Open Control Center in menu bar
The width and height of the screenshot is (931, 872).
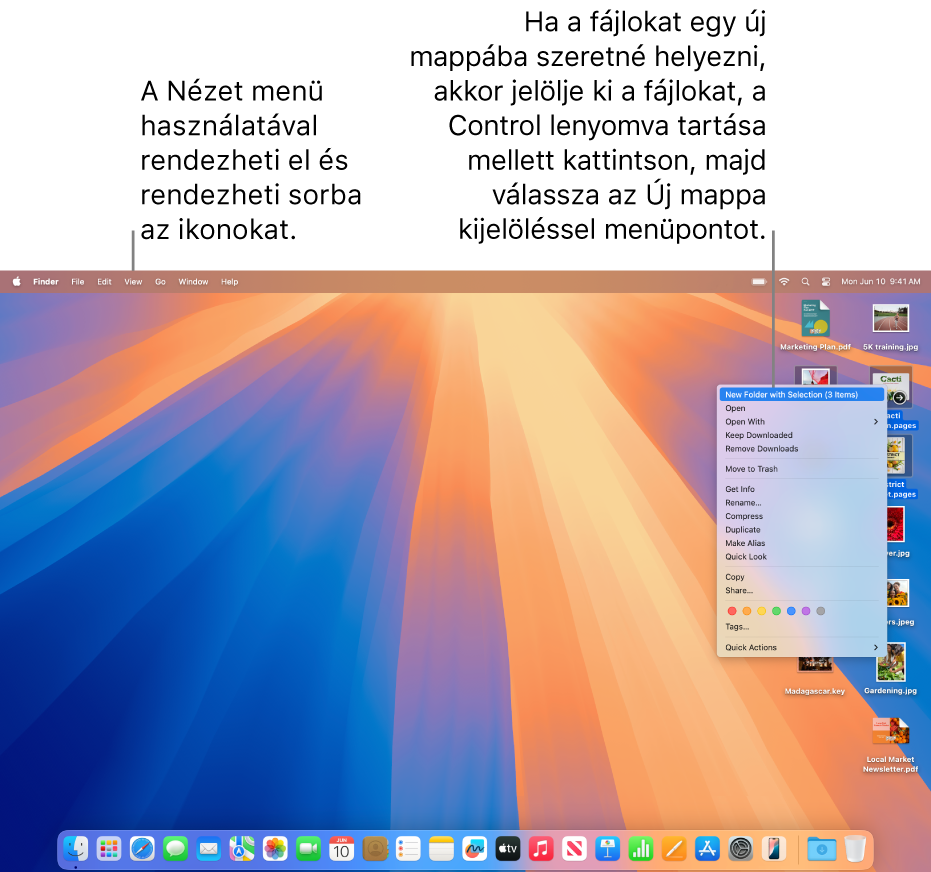point(826,282)
